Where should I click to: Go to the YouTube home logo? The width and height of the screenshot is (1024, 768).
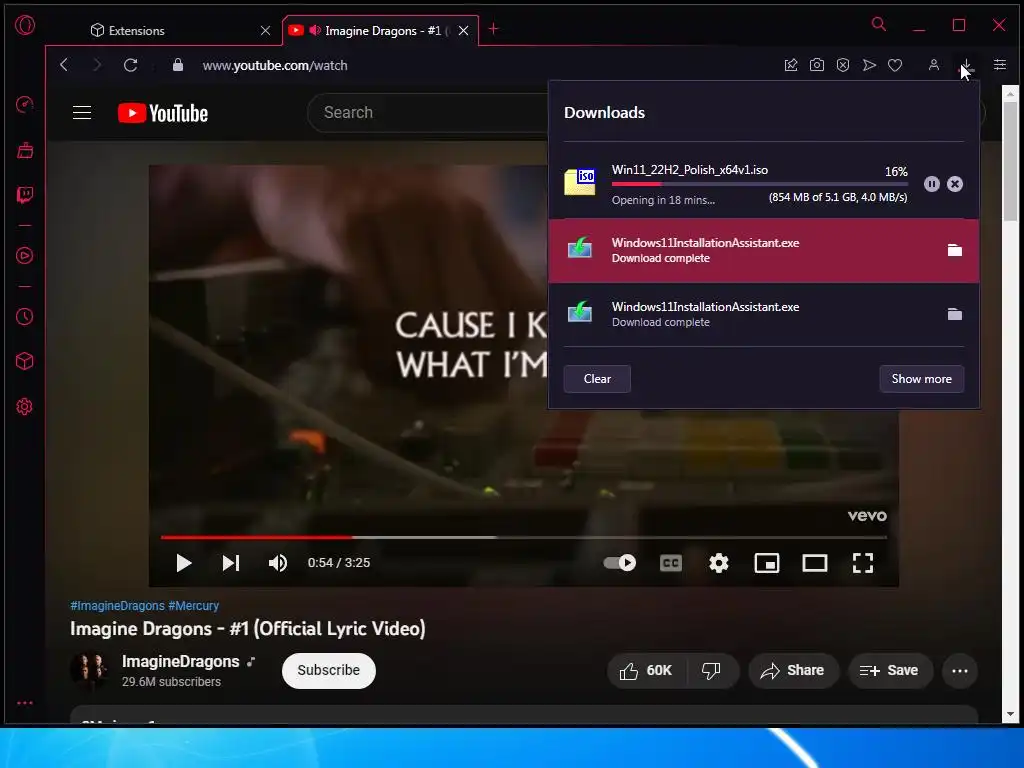coord(163,113)
